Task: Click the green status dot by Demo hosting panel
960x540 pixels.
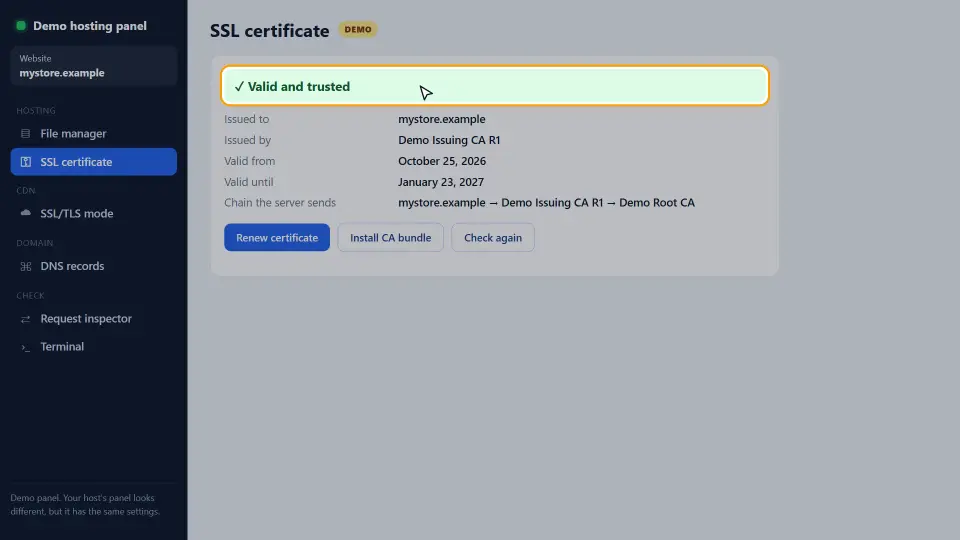Action: pyautogui.click(x=21, y=26)
